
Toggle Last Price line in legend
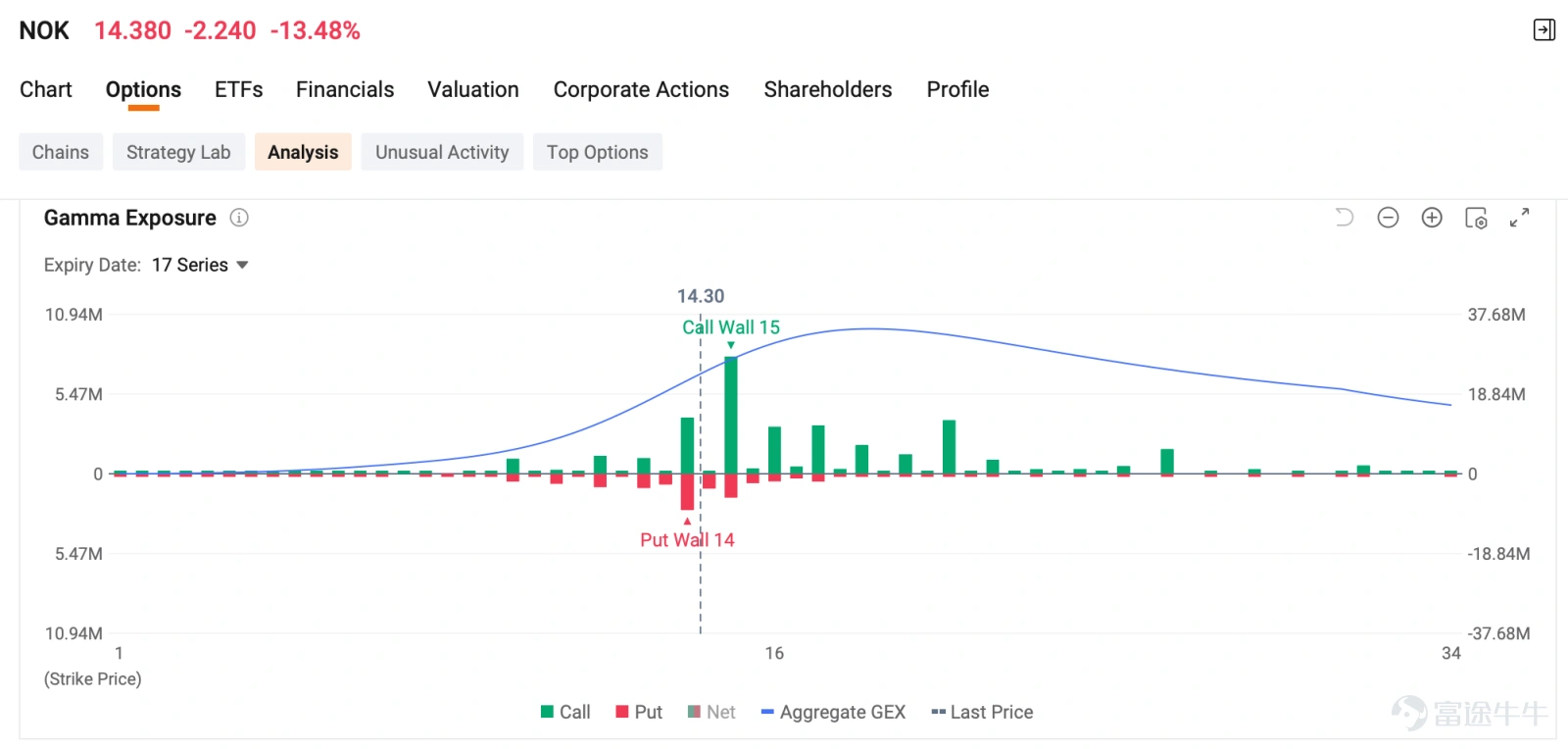[982, 712]
